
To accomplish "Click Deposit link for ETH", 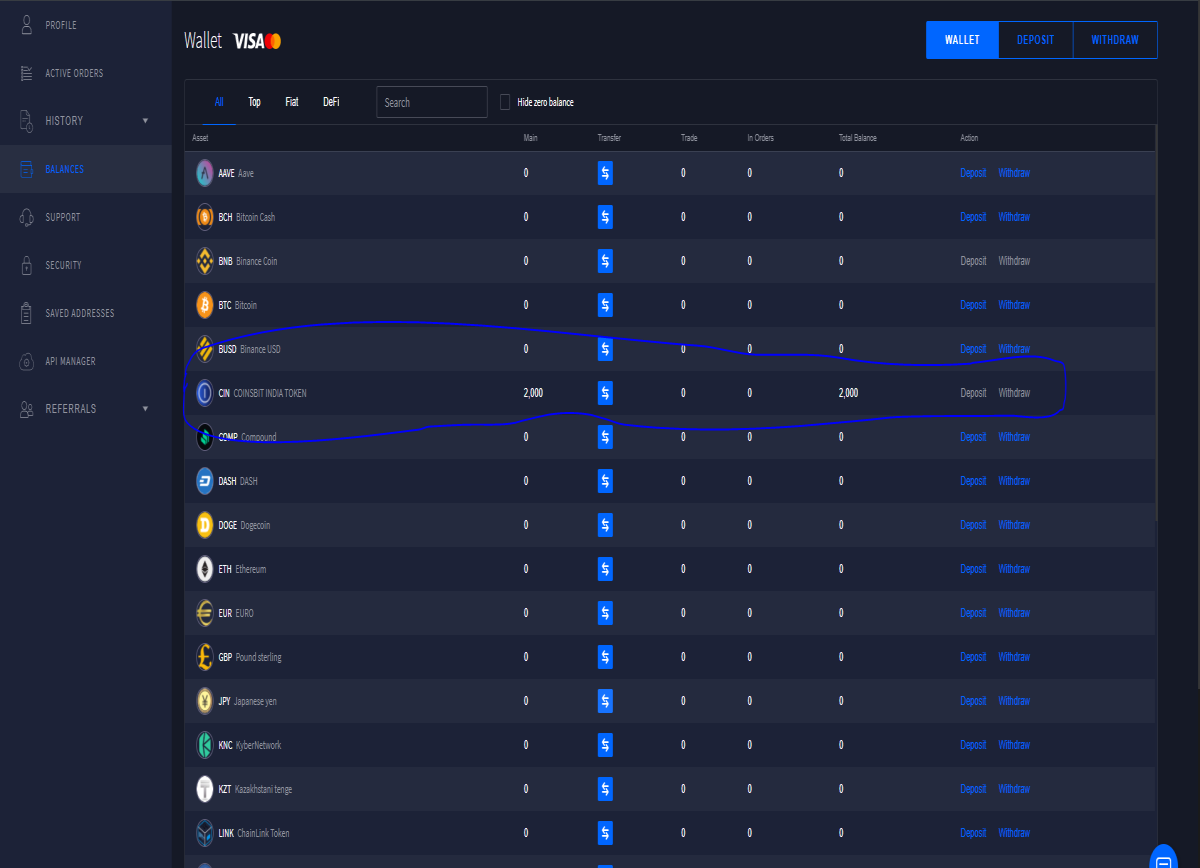I will pos(973,569).
